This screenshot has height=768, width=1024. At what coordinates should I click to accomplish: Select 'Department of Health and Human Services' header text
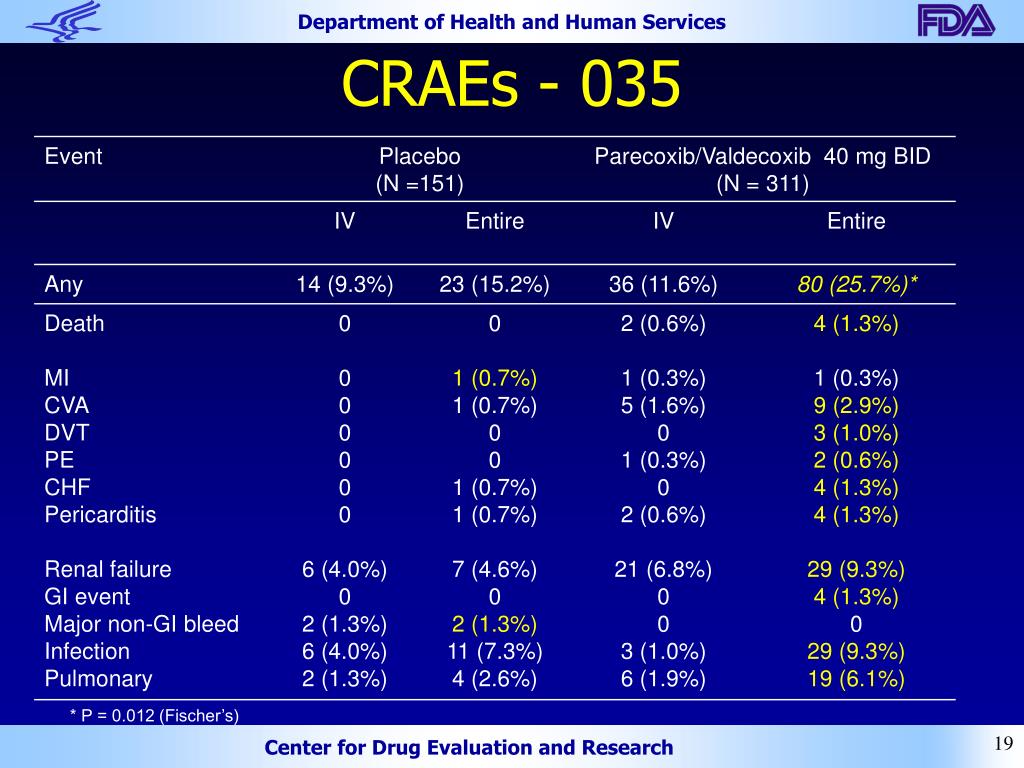511,22
